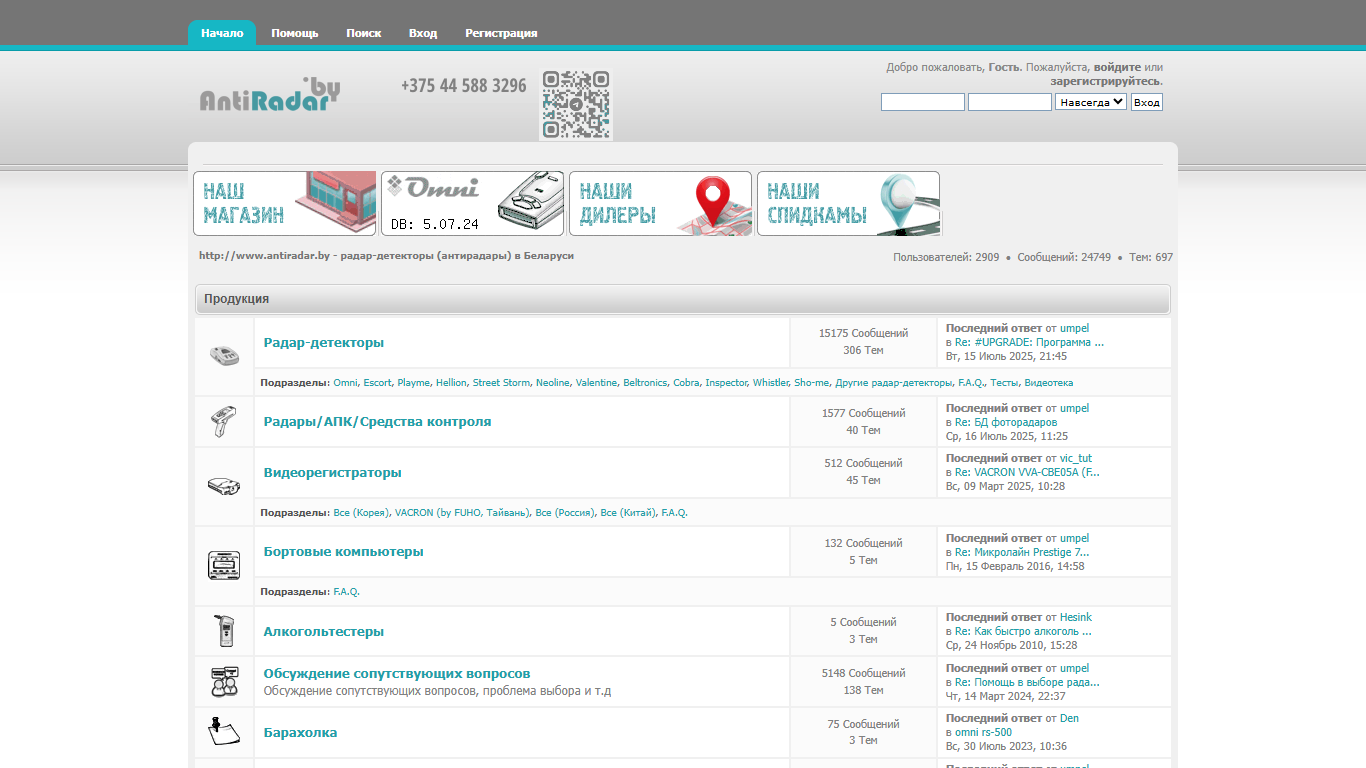Open the omni rs-500 last post
Screen dimensions: 1366x768
tap(983, 732)
